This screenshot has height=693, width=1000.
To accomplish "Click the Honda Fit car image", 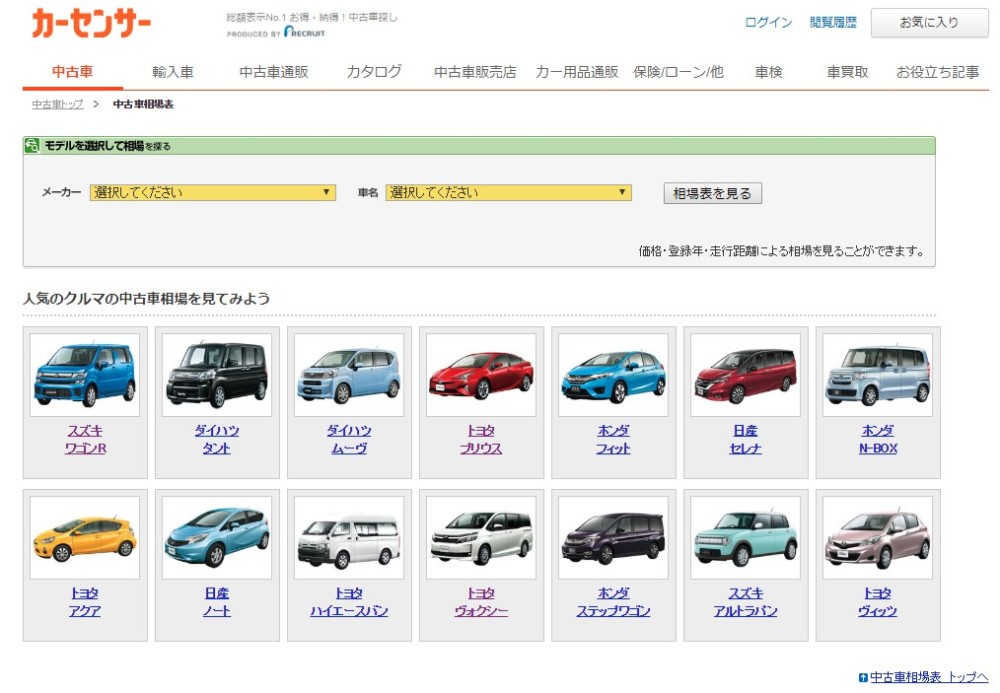I will [x=613, y=375].
